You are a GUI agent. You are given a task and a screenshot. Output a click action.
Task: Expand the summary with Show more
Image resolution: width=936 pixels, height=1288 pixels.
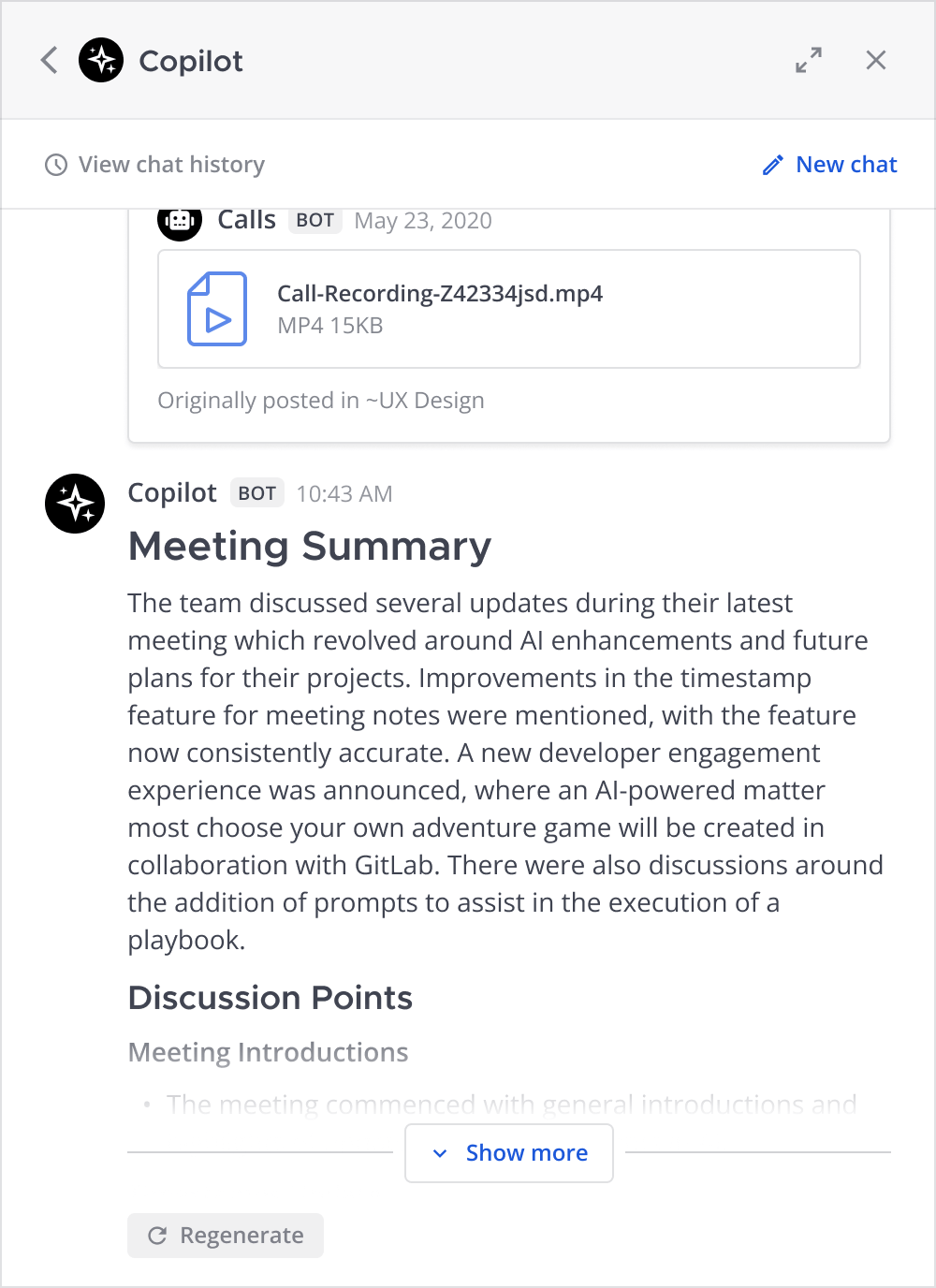click(526, 1153)
